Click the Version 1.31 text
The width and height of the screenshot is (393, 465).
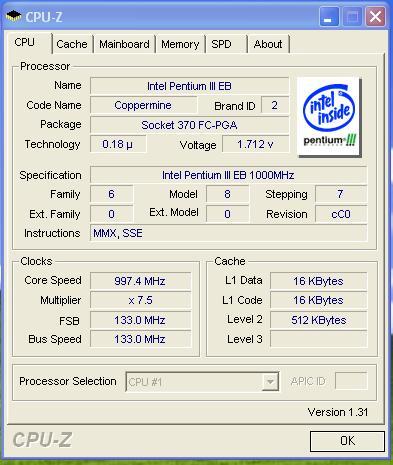[338, 412]
